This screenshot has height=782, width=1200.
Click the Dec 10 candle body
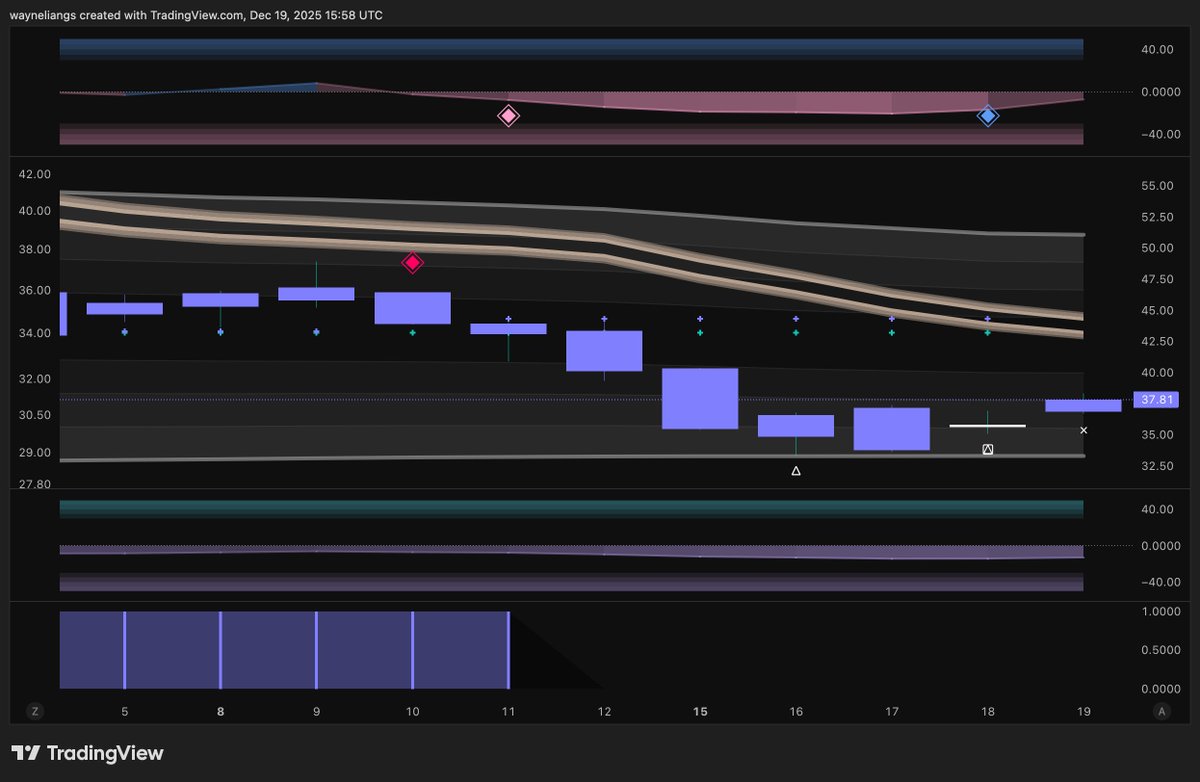click(x=412, y=308)
